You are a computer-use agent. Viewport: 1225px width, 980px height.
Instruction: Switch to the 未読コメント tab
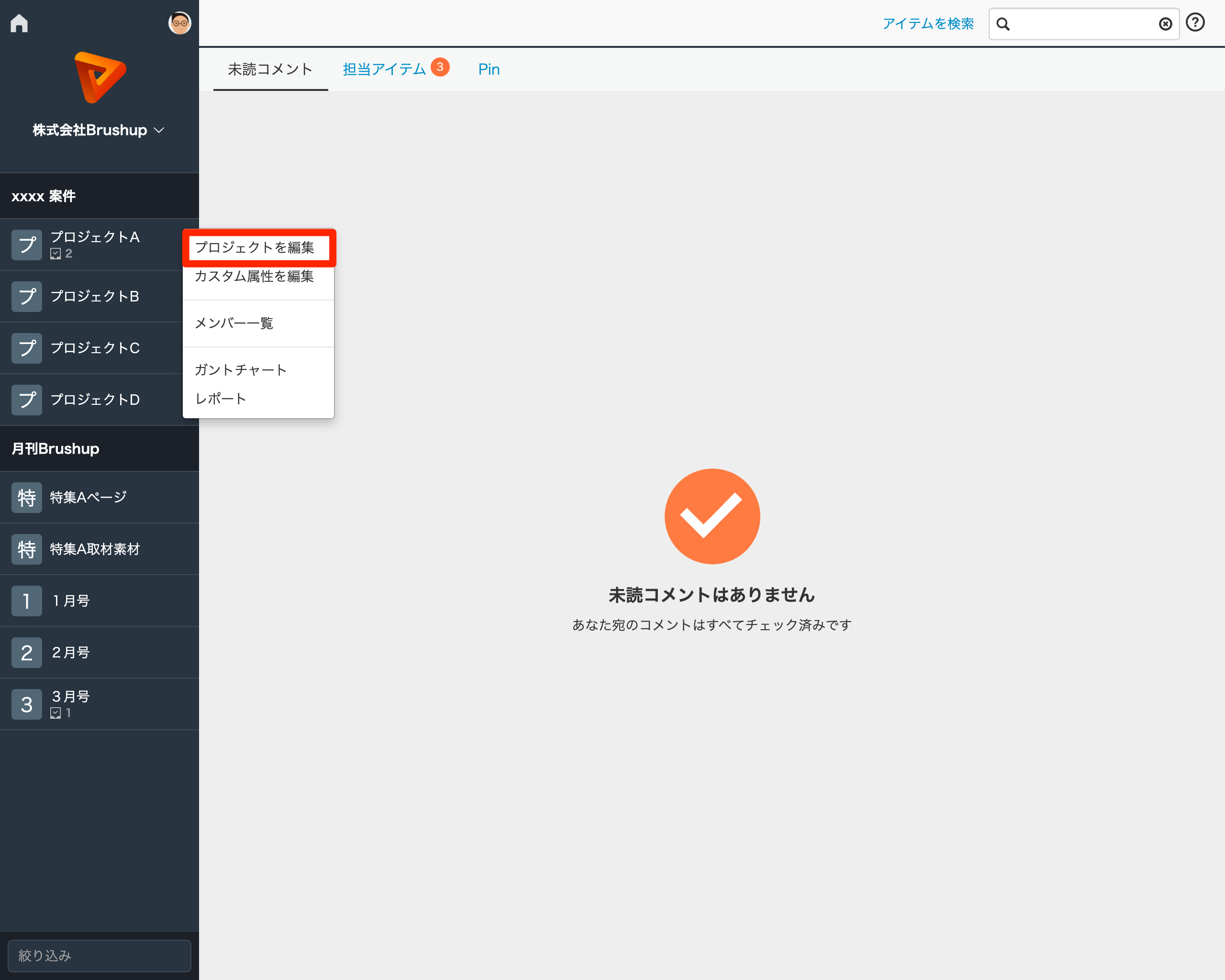click(270, 69)
